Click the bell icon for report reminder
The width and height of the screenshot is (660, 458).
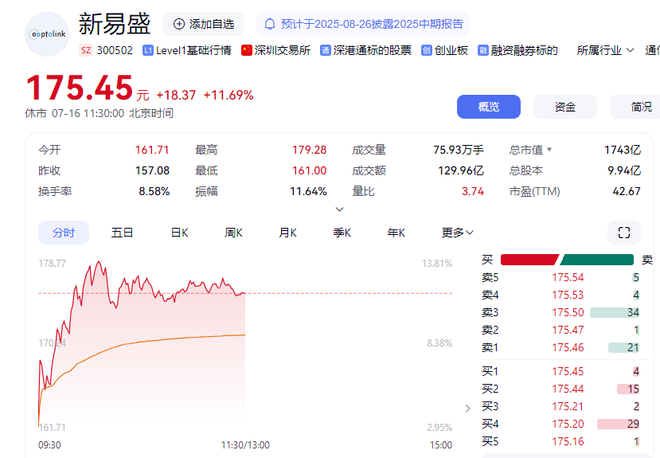coord(269,23)
